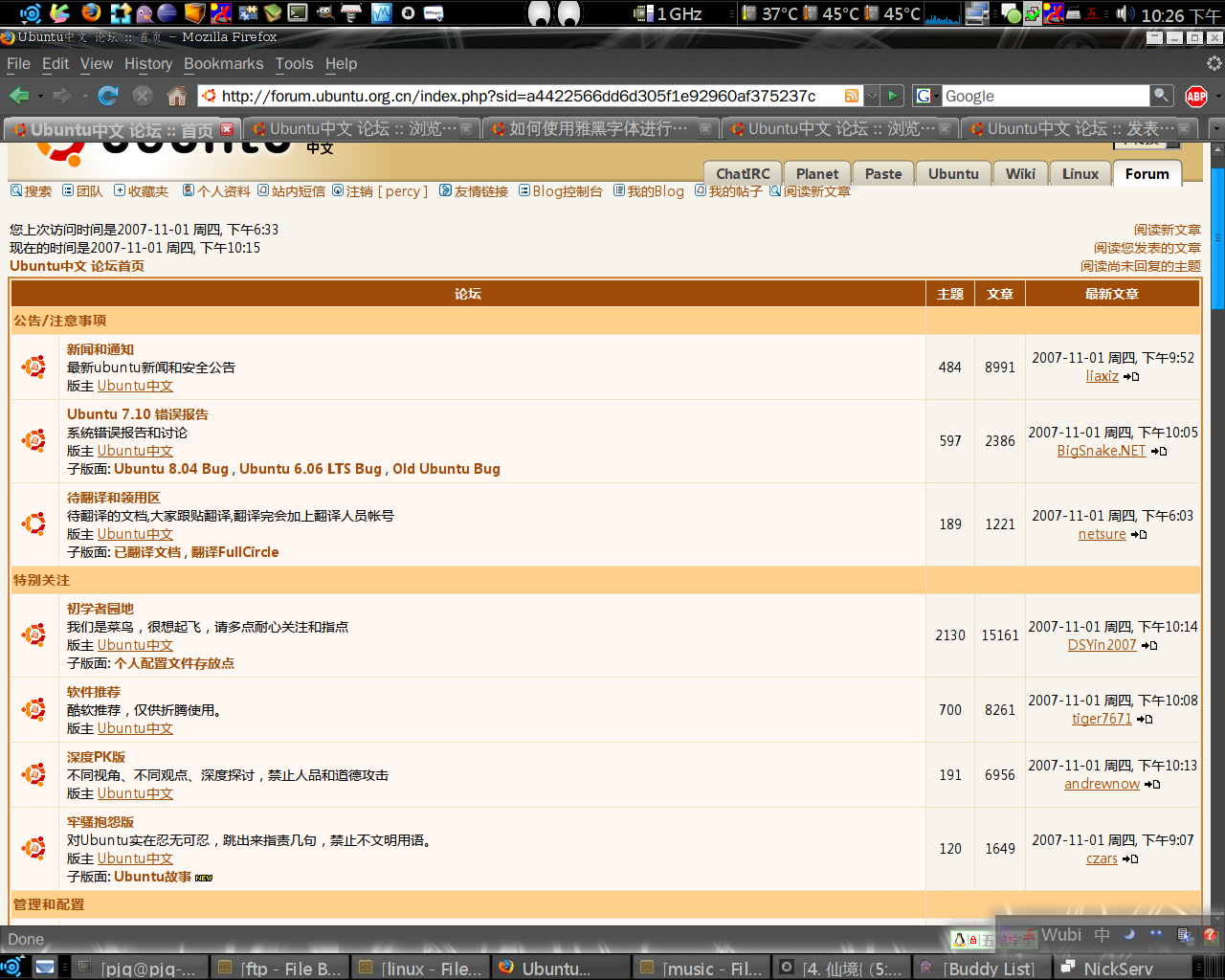Open the forward history dropdown arrow
The image size is (1225, 980).
(84, 96)
